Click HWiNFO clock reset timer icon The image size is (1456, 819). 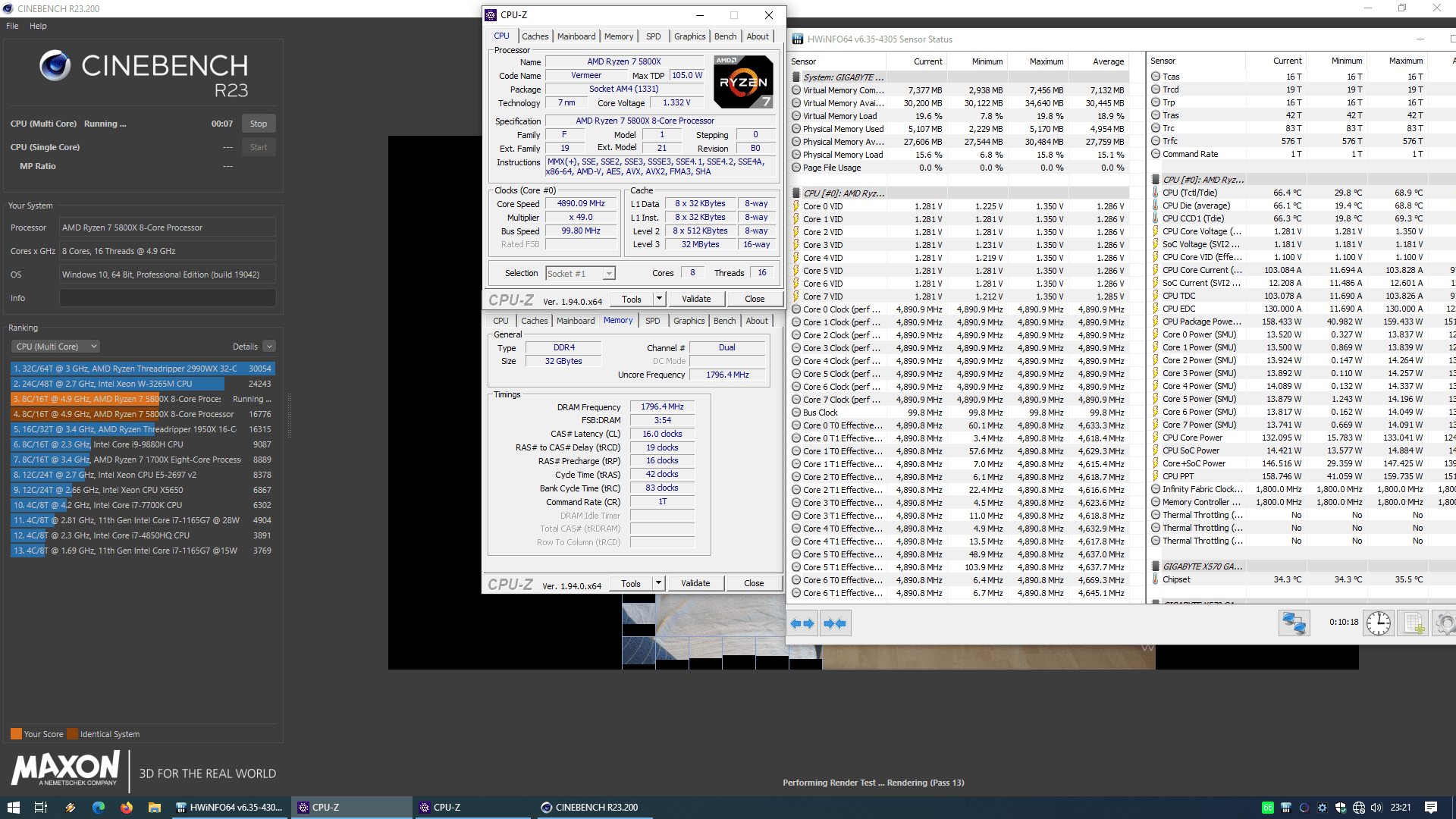click(x=1379, y=623)
